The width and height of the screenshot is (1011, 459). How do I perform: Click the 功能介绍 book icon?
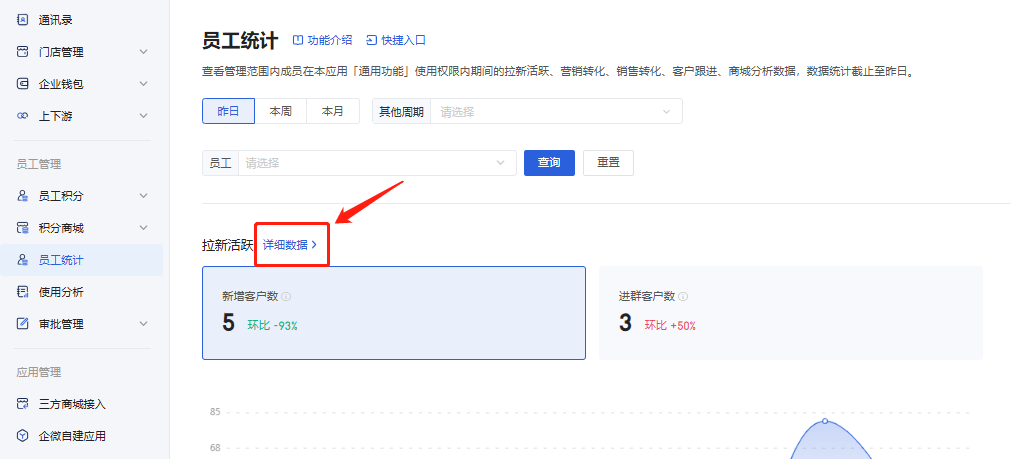tap(298, 40)
